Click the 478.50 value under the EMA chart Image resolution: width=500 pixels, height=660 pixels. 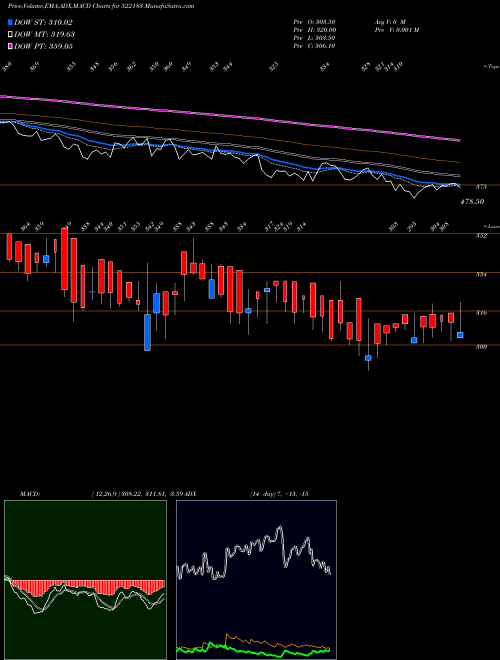(472, 202)
